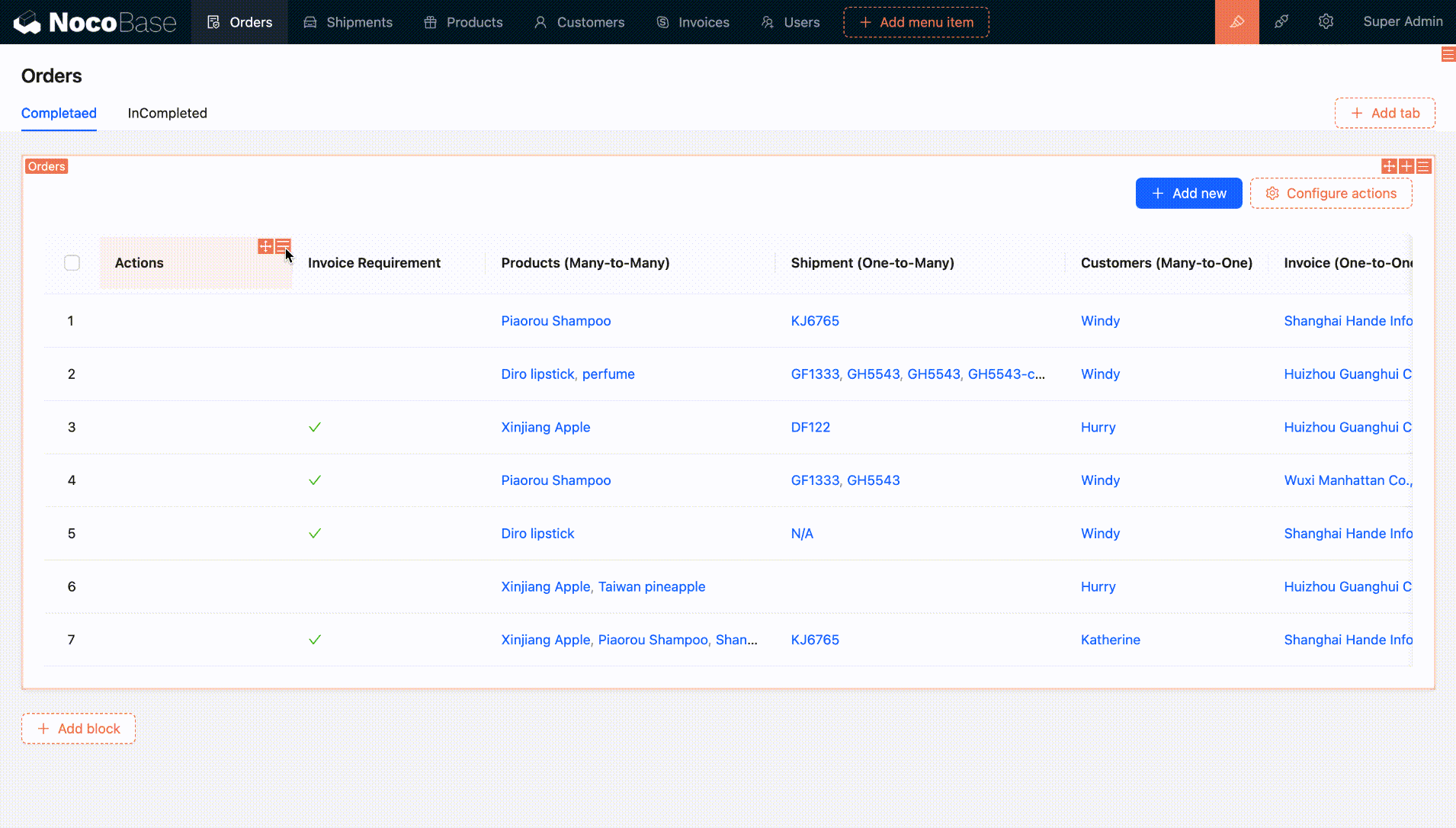This screenshot has width=1456, height=828.
Task: Open the settings gear in top bar
Action: click(x=1326, y=22)
